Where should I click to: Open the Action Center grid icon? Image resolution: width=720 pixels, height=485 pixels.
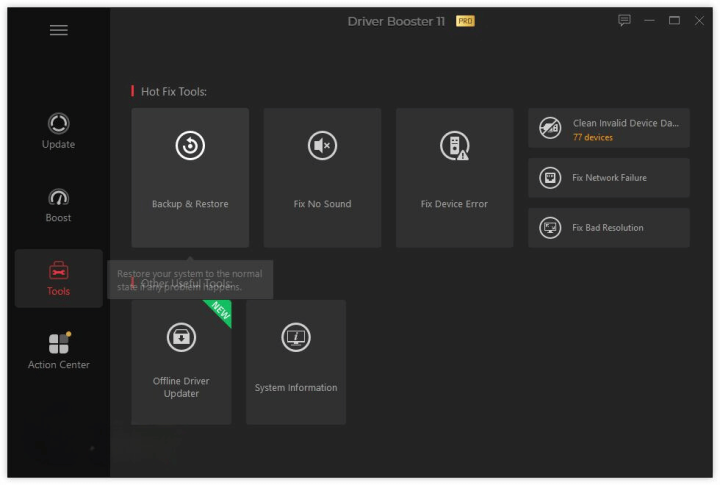pyautogui.click(x=60, y=343)
